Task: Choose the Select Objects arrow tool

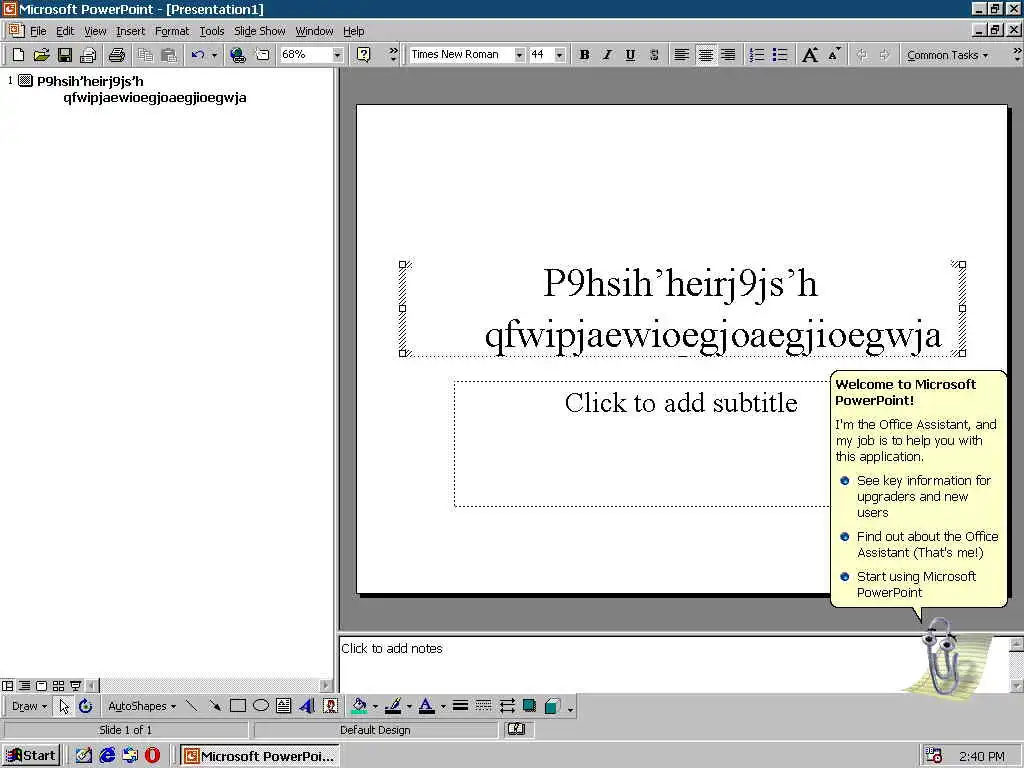Action: (x=64, y=706)
